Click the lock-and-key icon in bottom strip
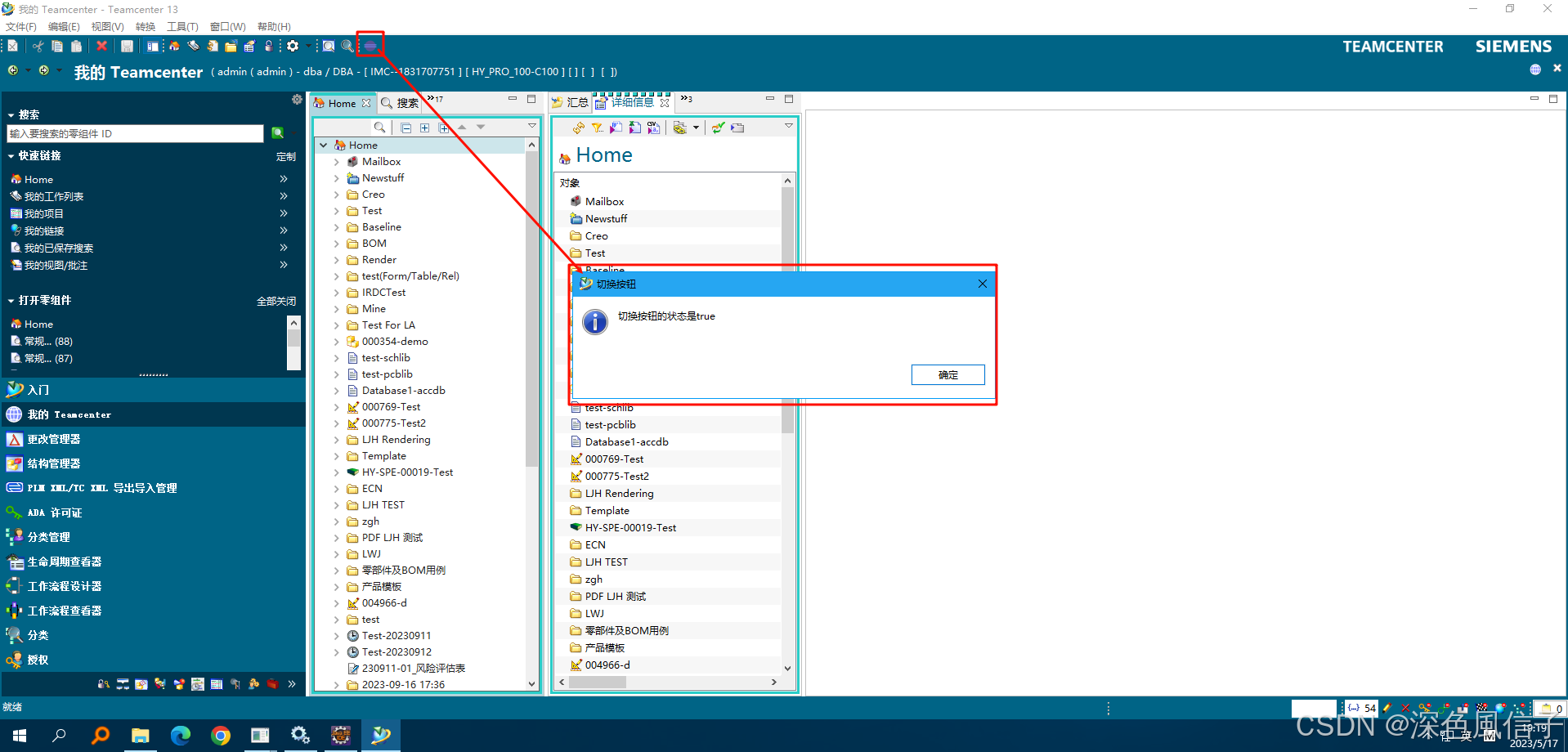The image size is (1568, 752). click(x=103, y=684)
